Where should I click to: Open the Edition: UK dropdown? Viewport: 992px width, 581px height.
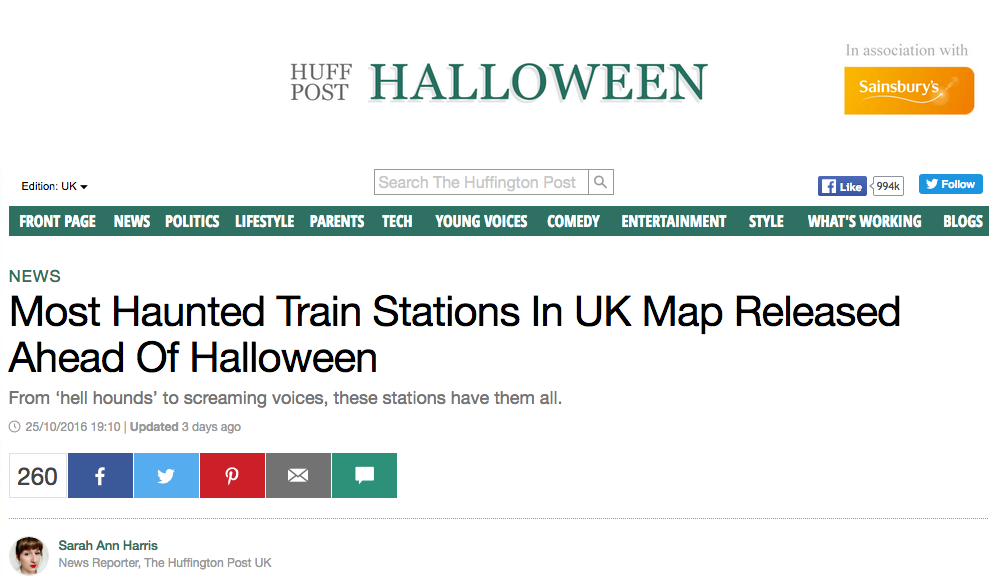tap(54, 186)
